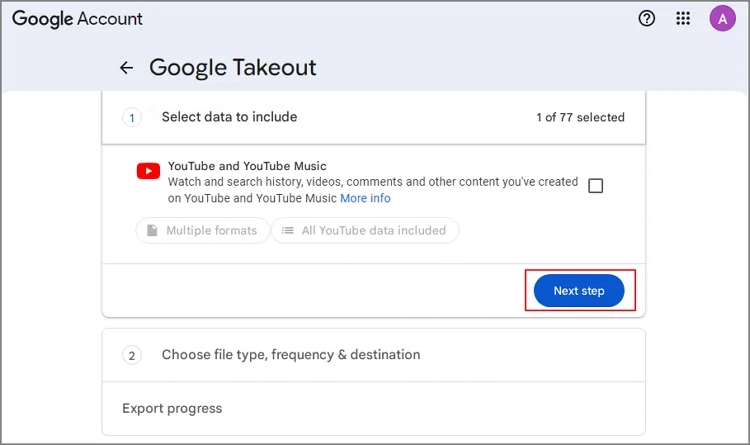Select the step 1 number circle
This screenshot has height=445, width=750.
click(132, 117)
